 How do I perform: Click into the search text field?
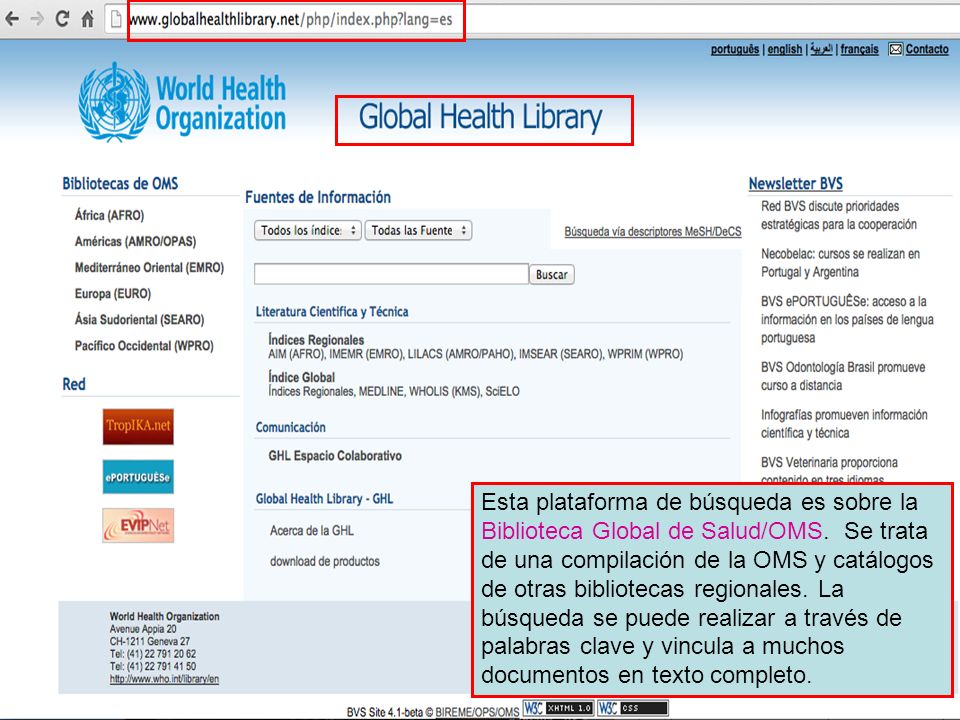tap(391, 274)
